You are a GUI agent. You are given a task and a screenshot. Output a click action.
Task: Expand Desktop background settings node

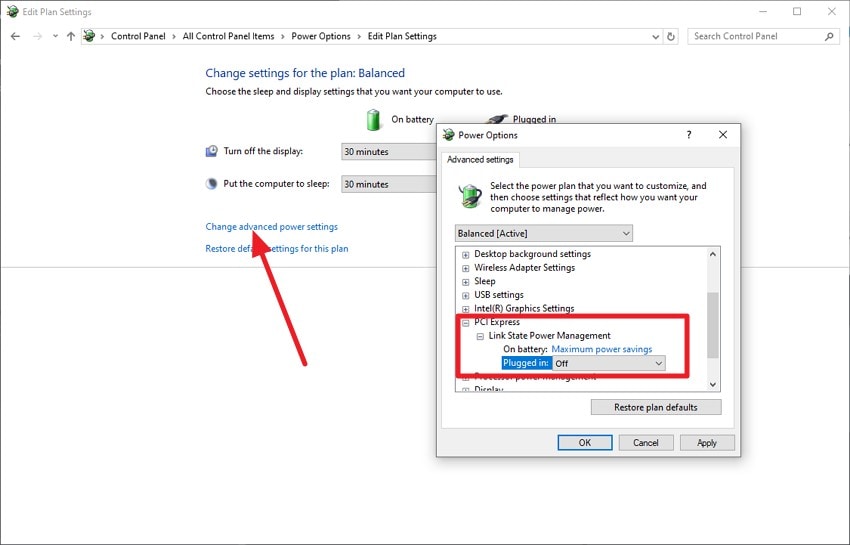click(466, 254)
